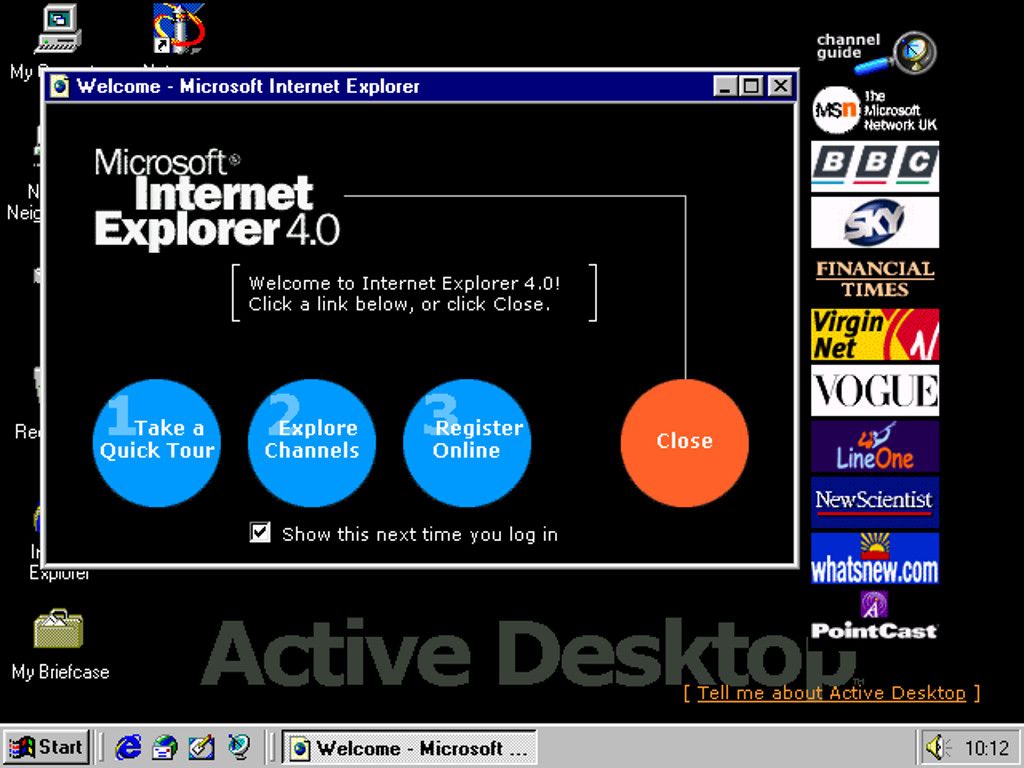Select the satellite shortcut icon on desktop
Image resolution: width=1024 pixels, height=768 pixels.
click(178, 28)
